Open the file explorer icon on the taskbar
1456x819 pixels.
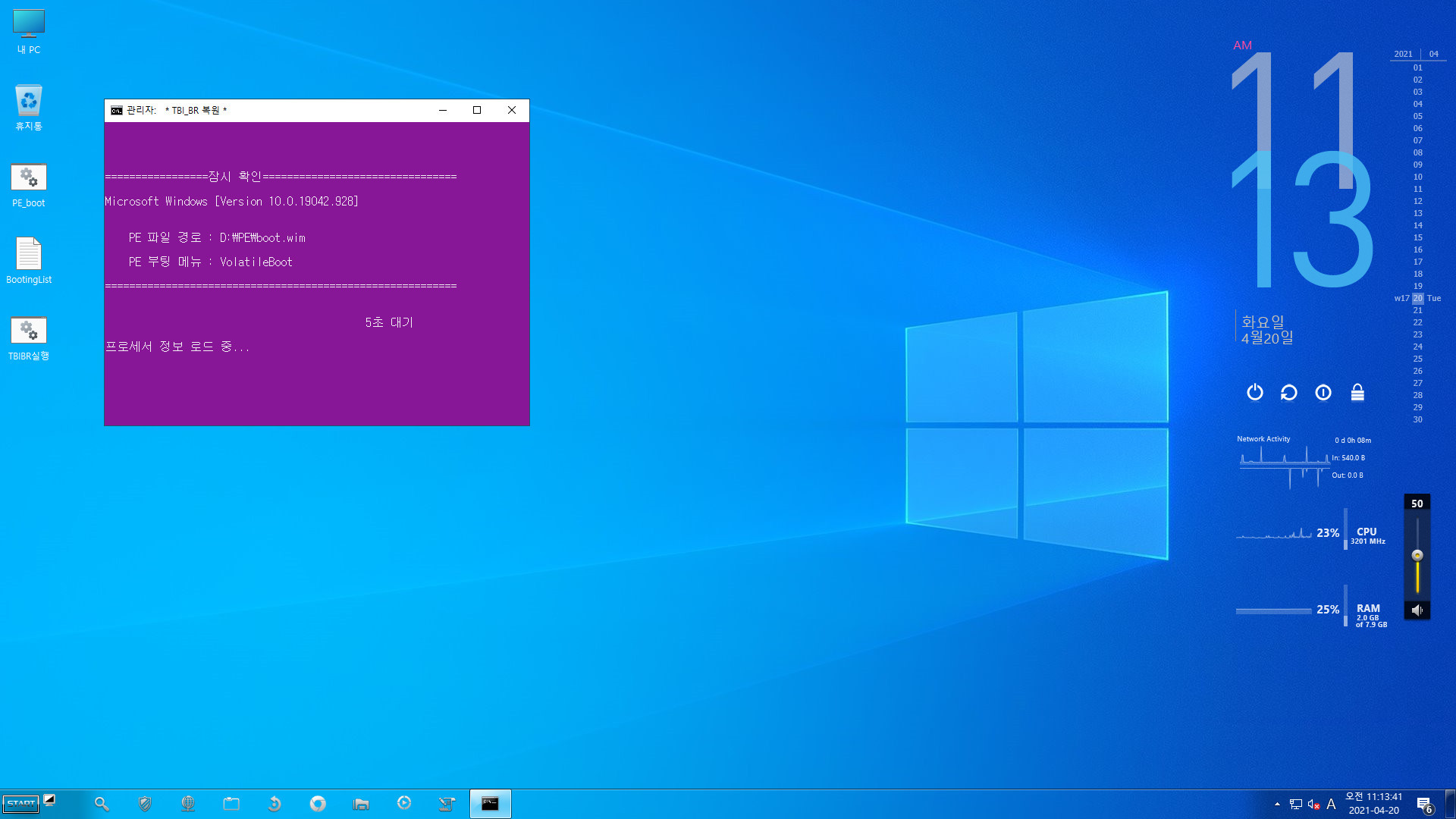[x=361, y=804]
